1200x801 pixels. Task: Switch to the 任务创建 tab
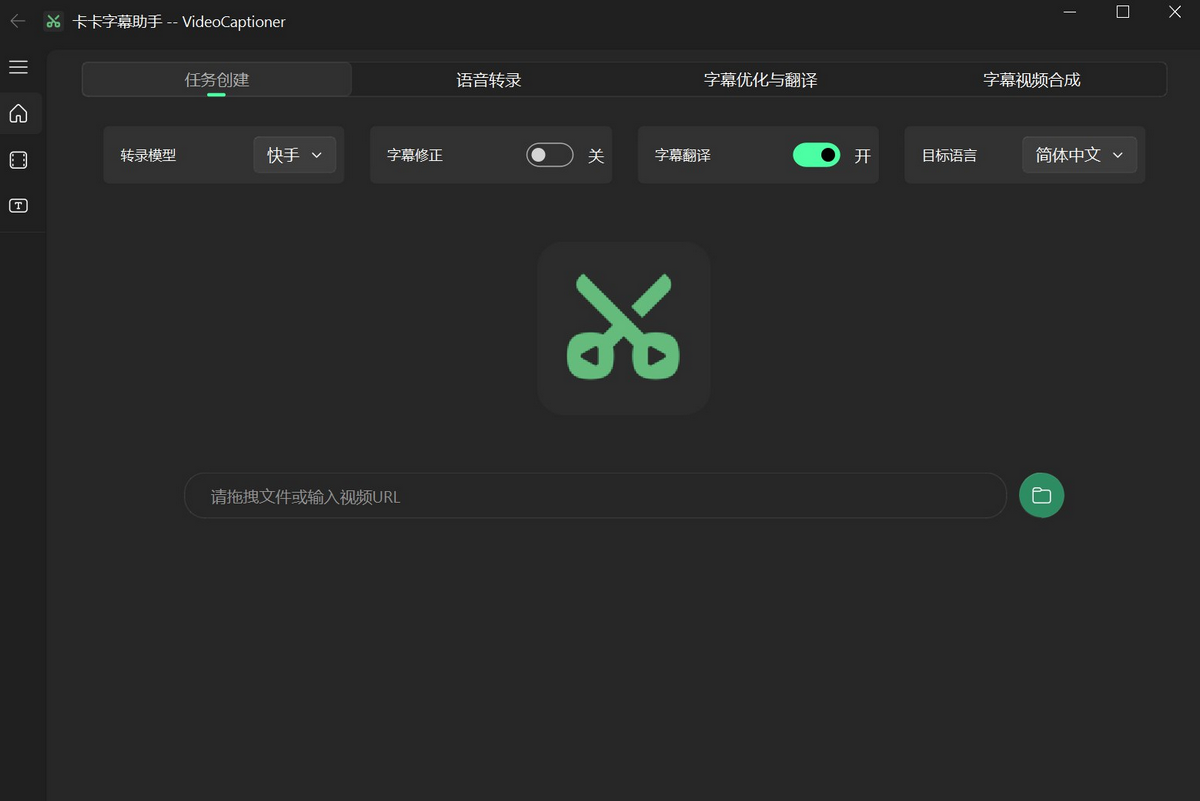click(x=217, y=80)
